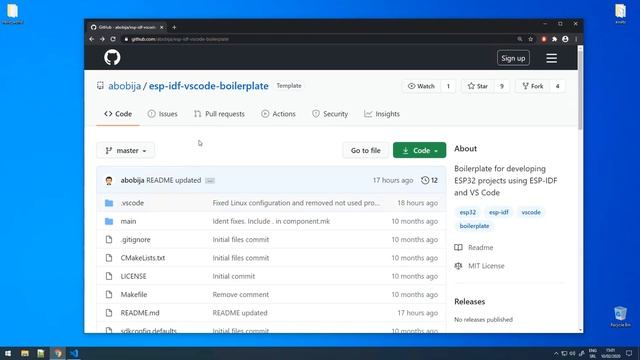Open the Windows notification center icon
The height and width of the screenshot is (360, 640).
point(629,353)
